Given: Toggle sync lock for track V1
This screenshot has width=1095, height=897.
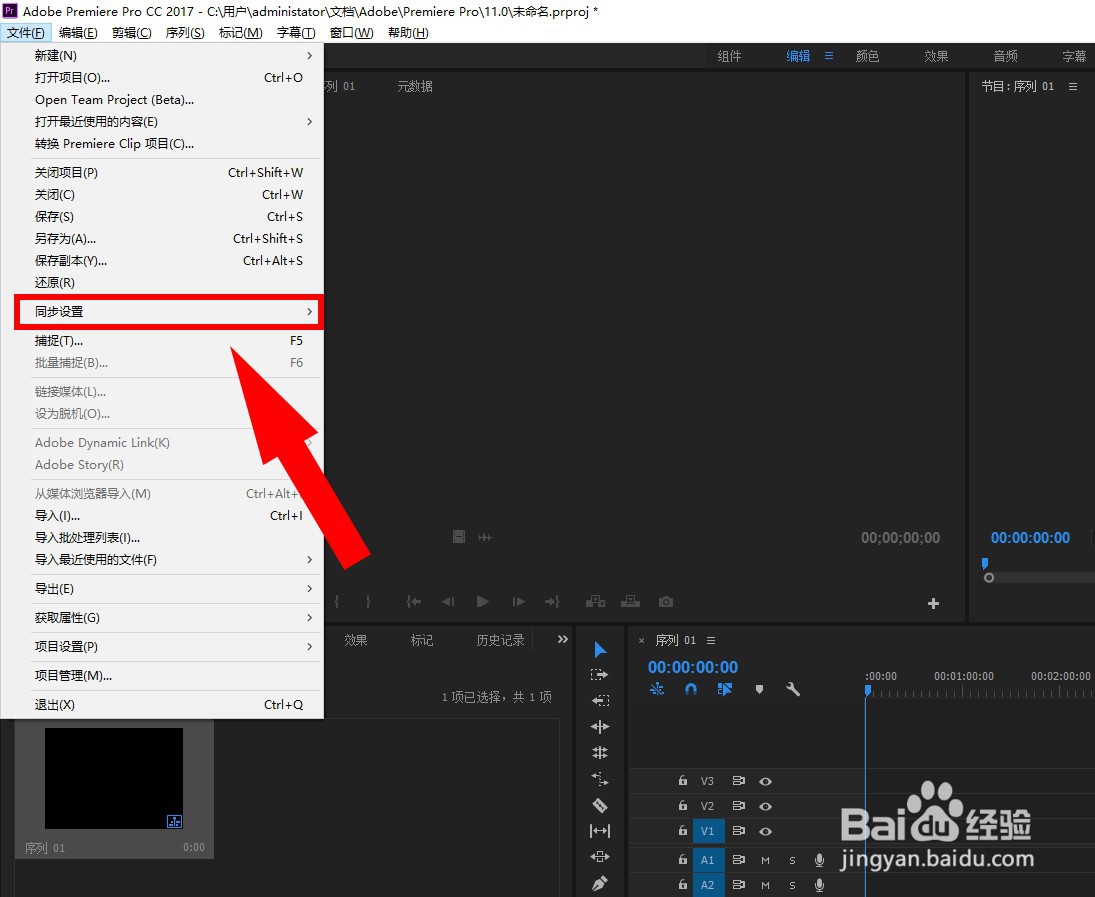Looking at the screenshot, I should tap(738, 831).
